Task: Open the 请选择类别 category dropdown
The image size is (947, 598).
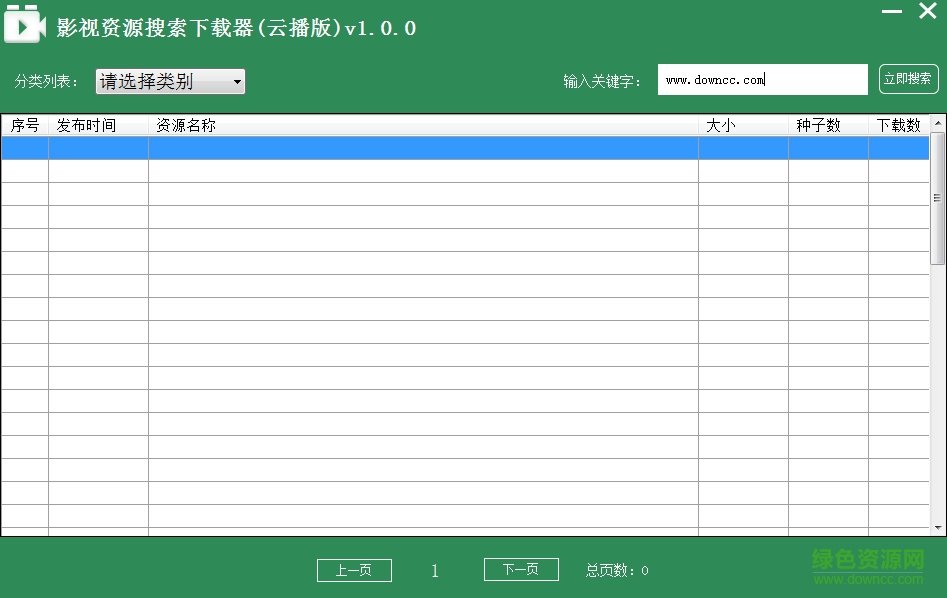Action: pyautogui.click(x=170, y=81)
